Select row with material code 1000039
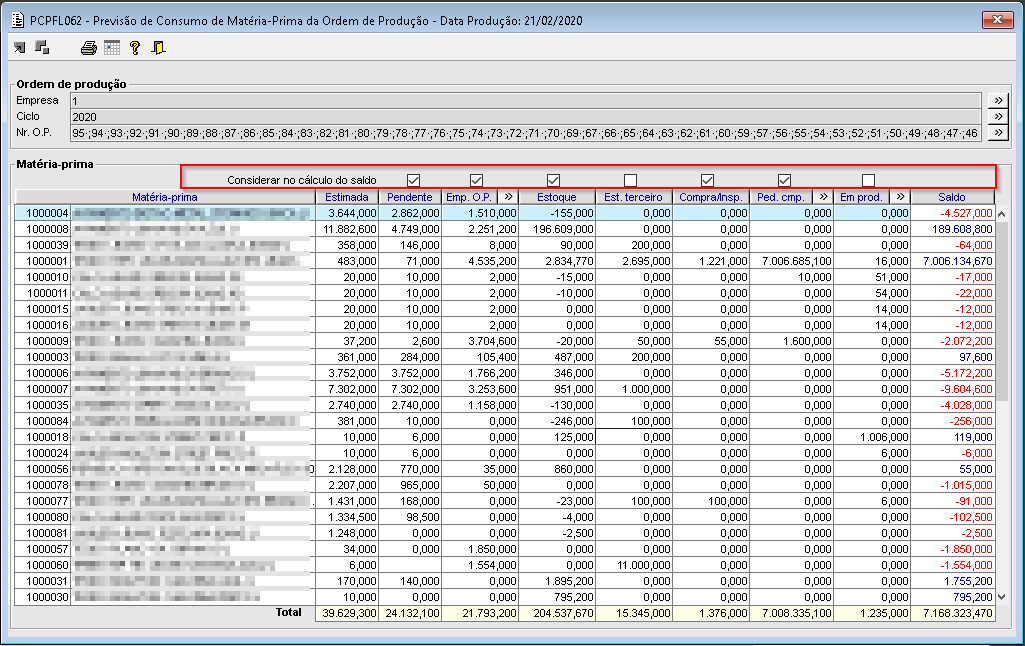Viewport: 1025px width, 646px height. 505,245
